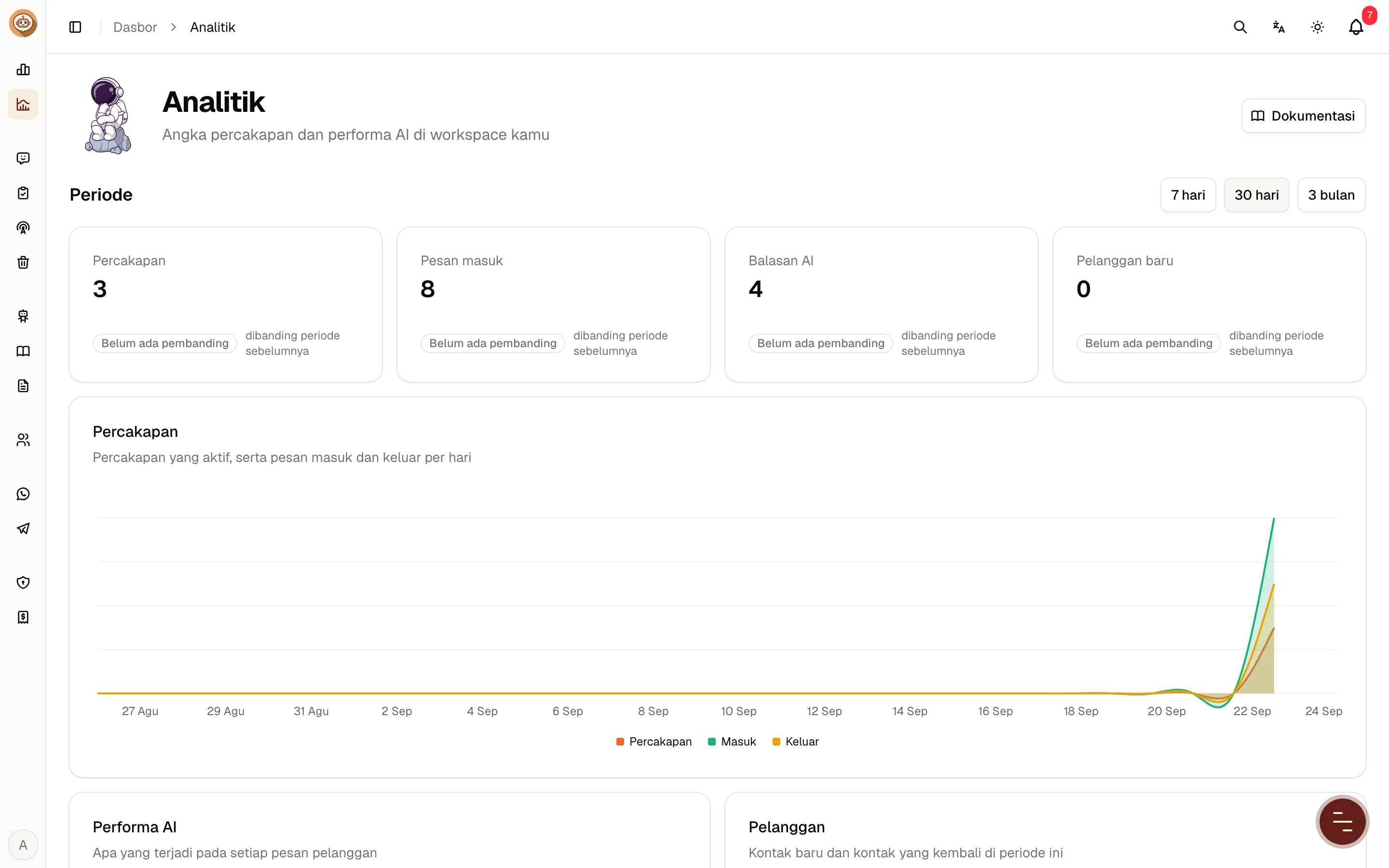Viewport: 1389px width, 868px height.
Task: Click the app logo avatar in sidebar
Action: (23, 24)
